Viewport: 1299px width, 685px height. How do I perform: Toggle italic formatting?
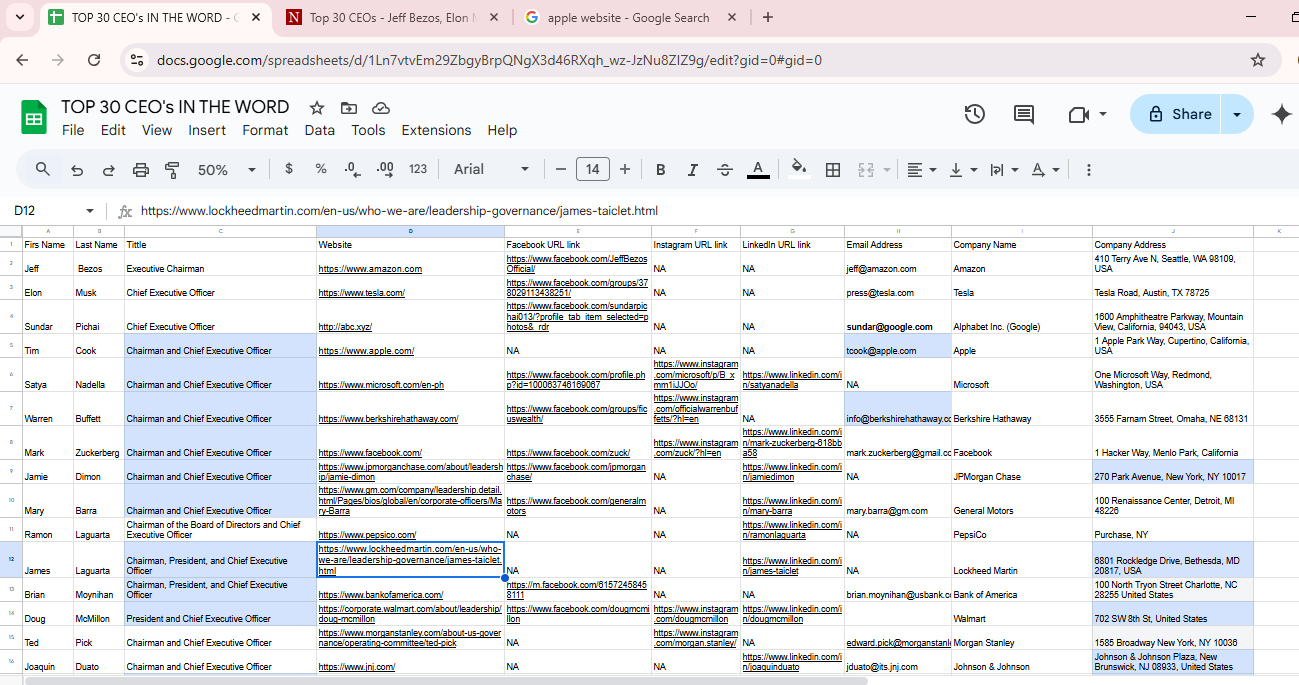[692, 169]
